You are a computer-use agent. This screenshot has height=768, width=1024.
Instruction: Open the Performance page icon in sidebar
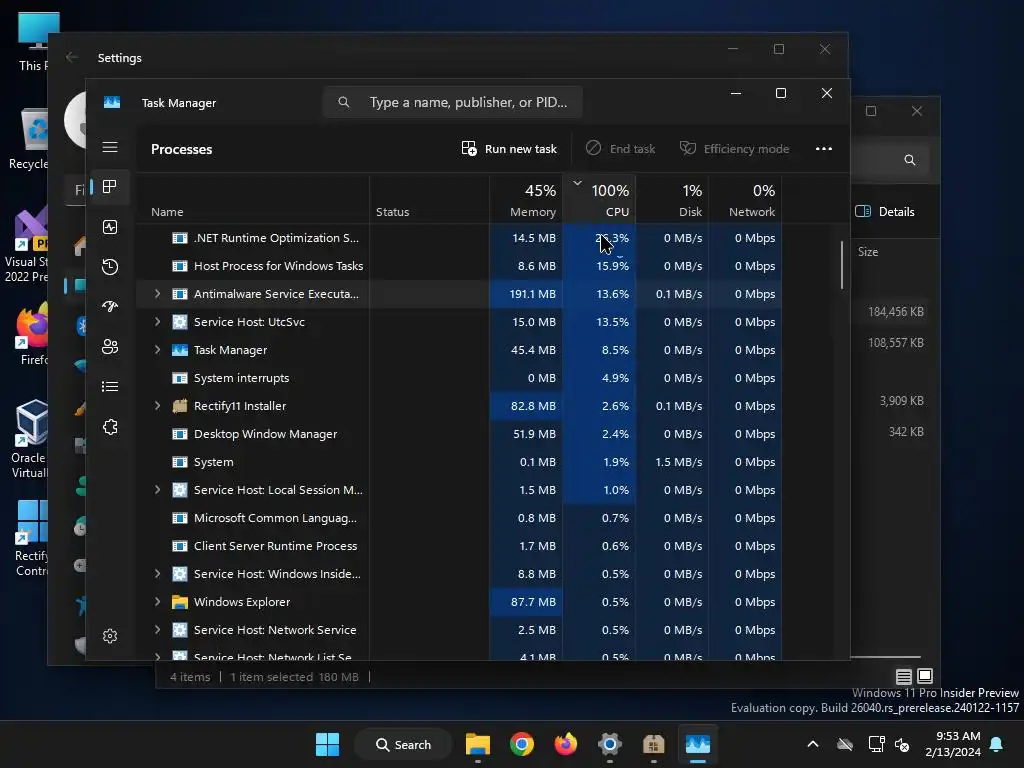pos(110,227)
